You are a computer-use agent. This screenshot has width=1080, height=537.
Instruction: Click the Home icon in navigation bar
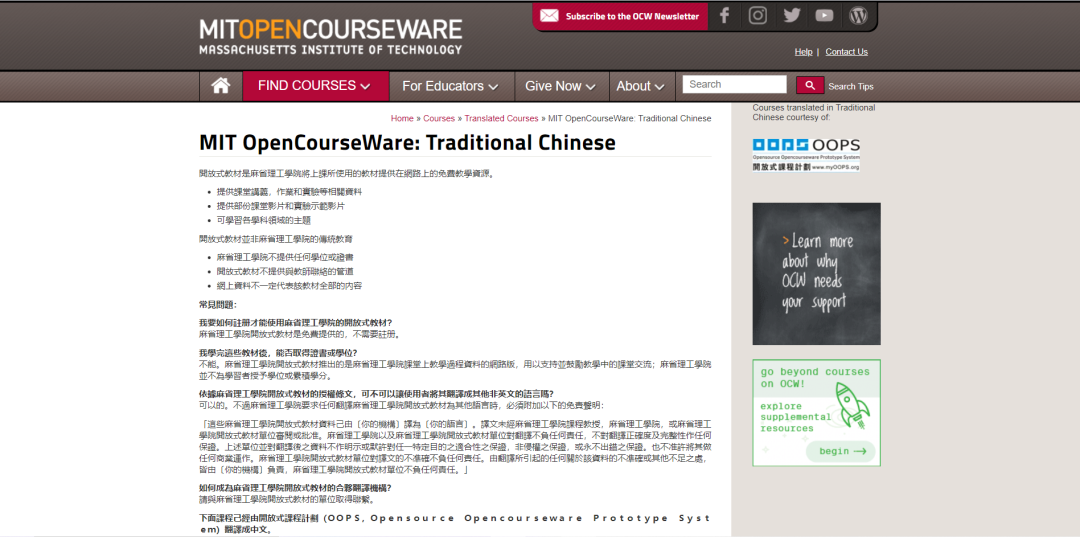point(221,86)
